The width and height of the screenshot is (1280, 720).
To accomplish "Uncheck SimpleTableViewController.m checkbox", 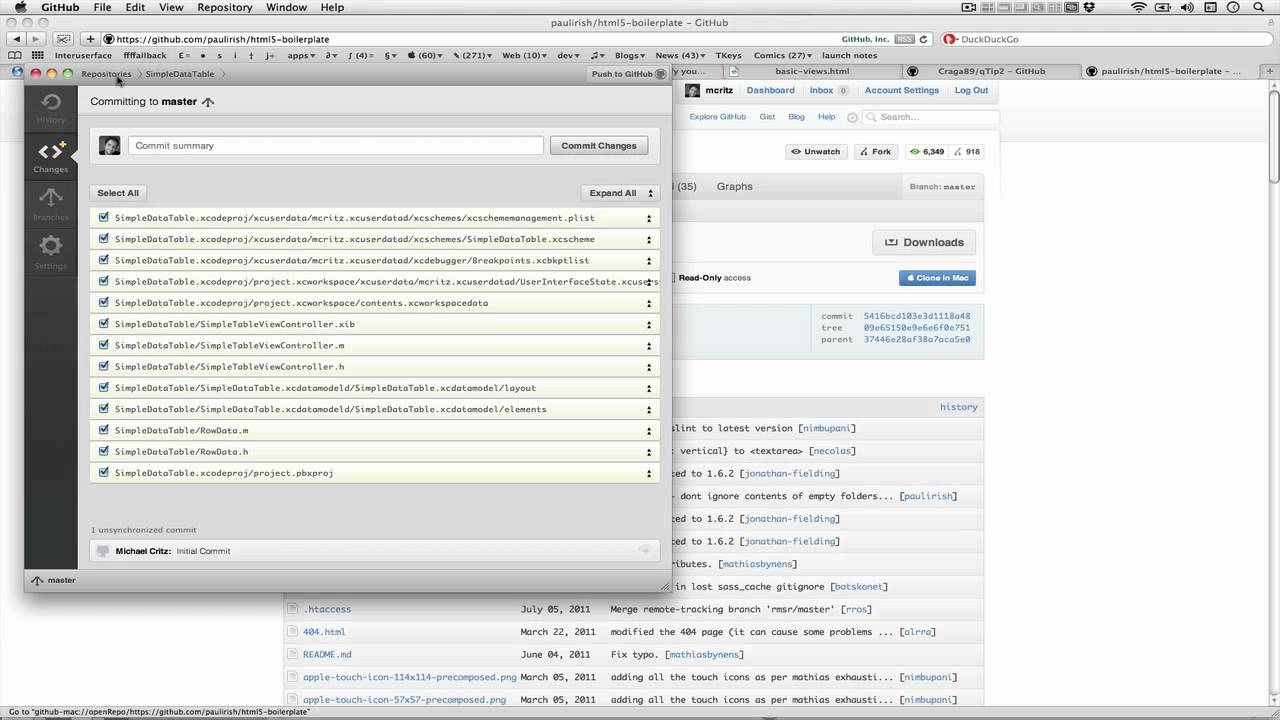I will 104,345.
